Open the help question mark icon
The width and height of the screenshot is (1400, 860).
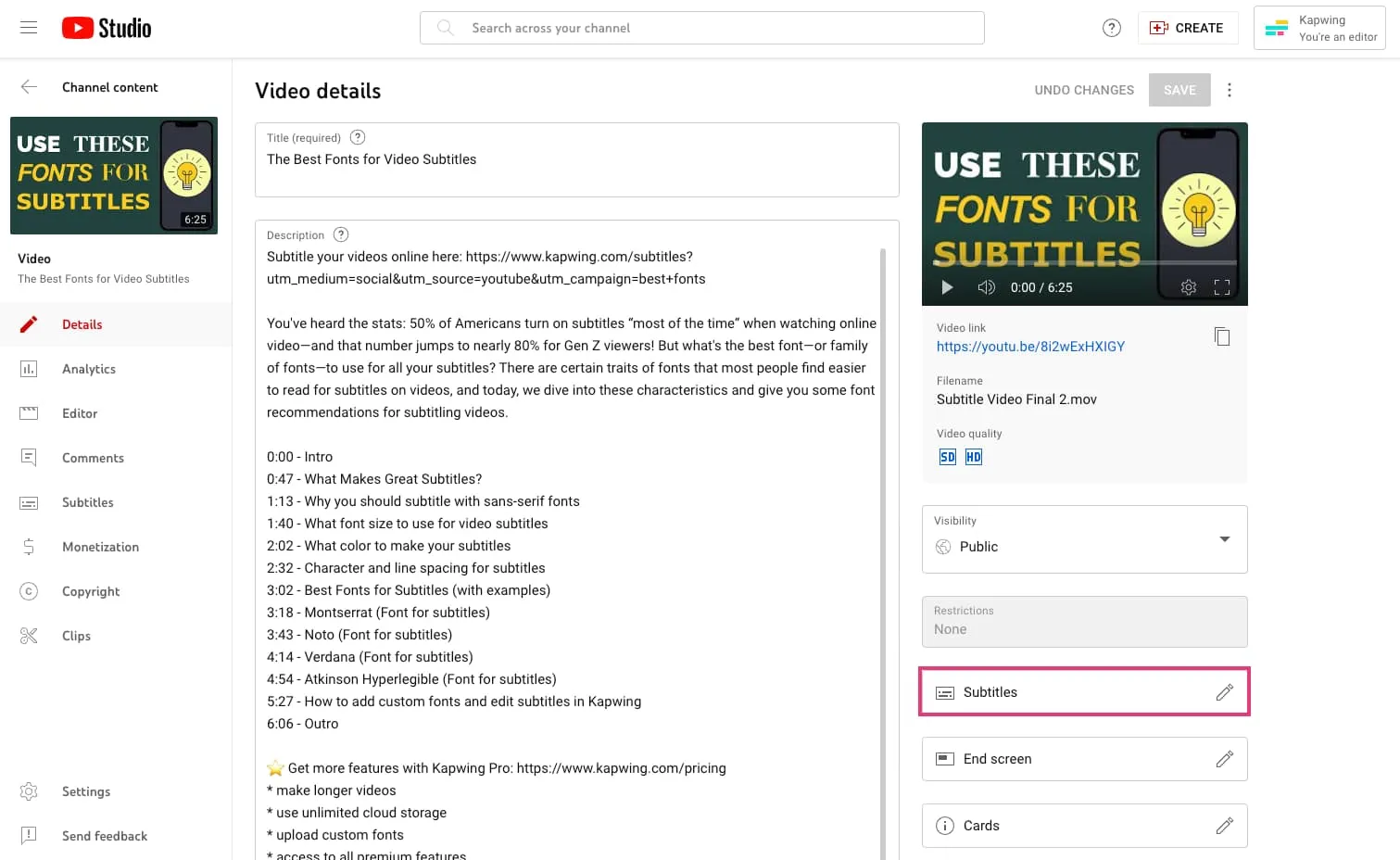coord(1112,28)
